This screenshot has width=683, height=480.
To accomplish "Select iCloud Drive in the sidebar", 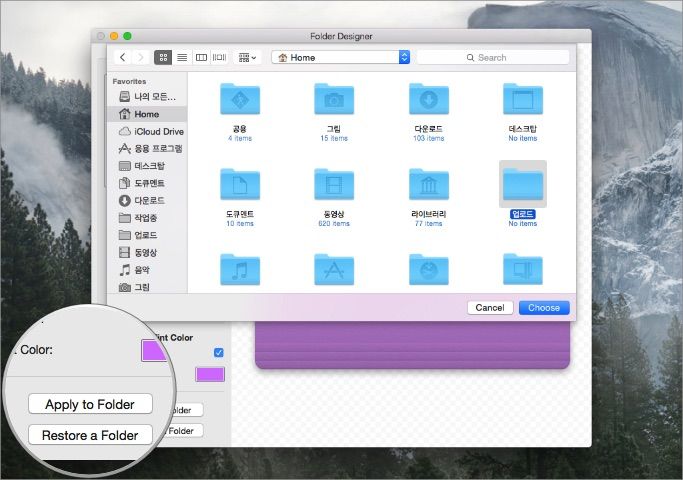I will tap(147, 132).
